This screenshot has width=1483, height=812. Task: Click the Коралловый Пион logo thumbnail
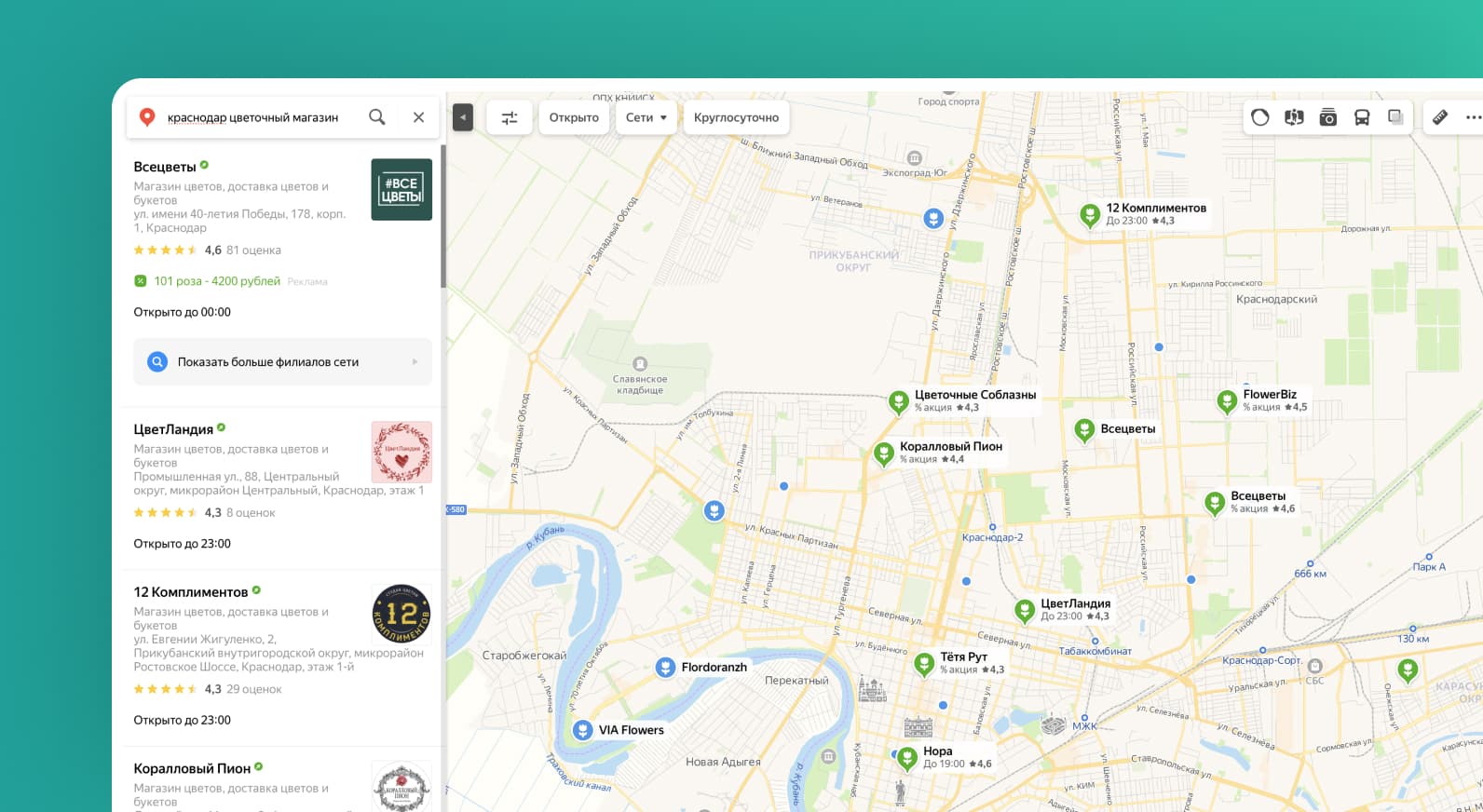click(401, 787)
